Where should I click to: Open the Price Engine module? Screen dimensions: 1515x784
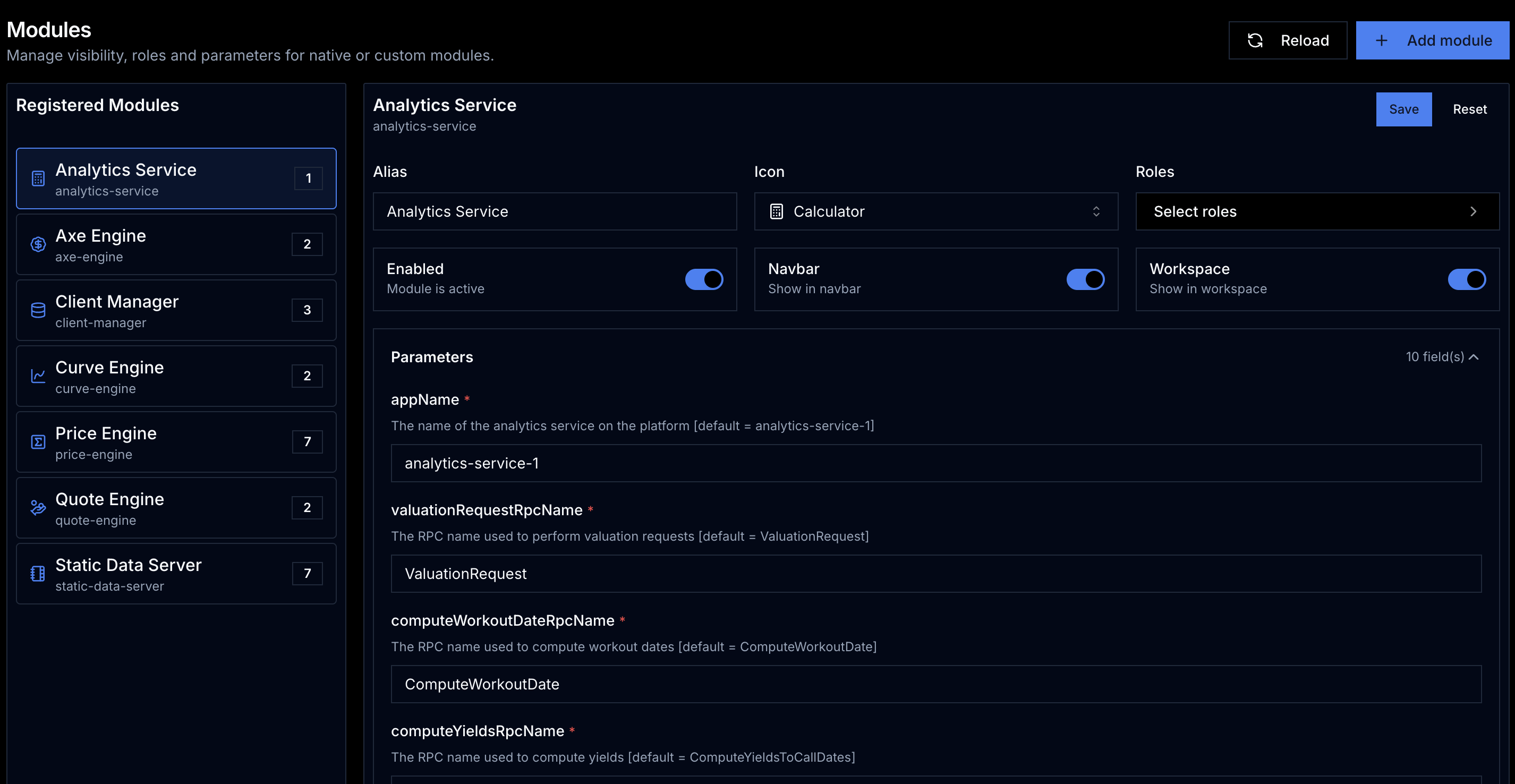coord(176,442)
